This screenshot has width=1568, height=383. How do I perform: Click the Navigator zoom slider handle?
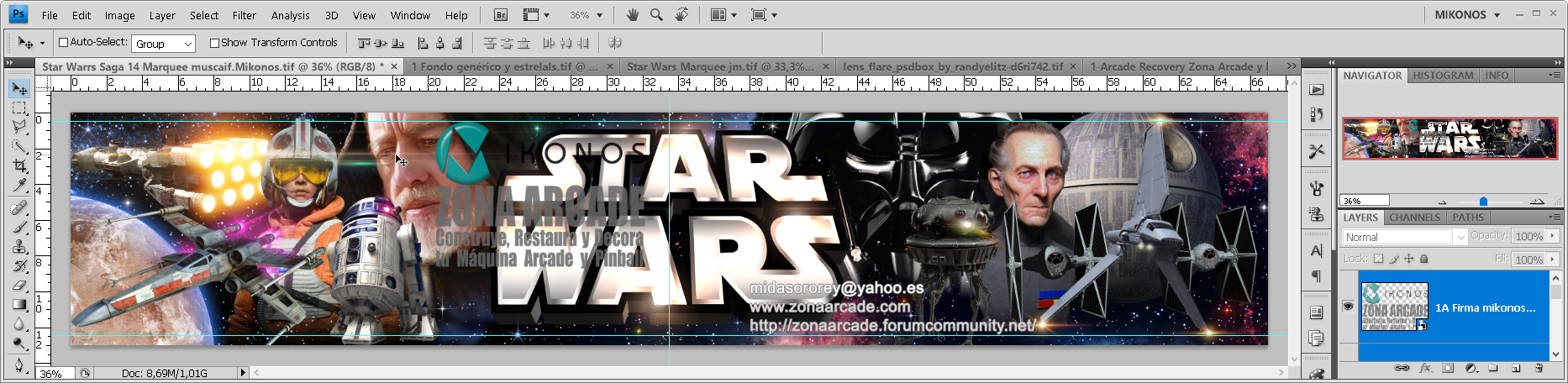[1483, 202]
